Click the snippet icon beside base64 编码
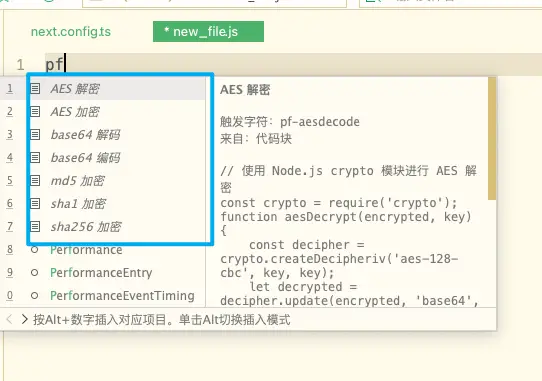542x381 pixels. coord(35,158)
